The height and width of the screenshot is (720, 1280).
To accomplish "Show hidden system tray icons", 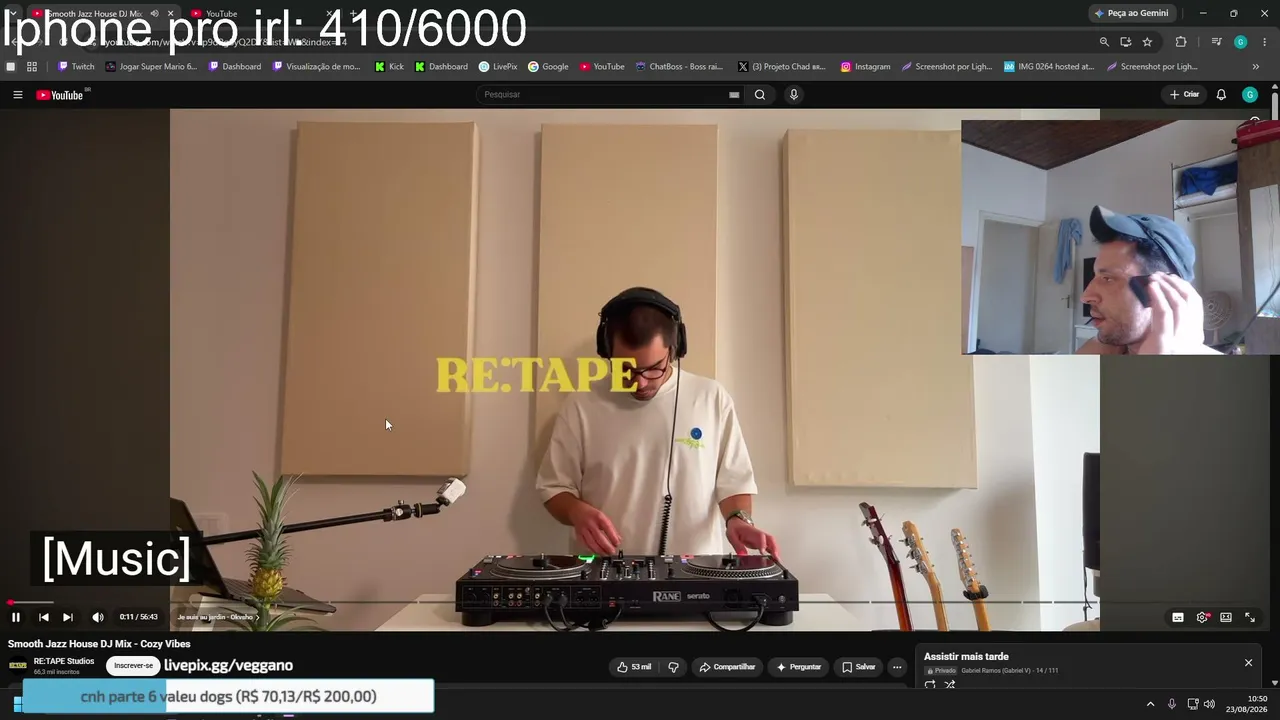I will coord(1150,704).
